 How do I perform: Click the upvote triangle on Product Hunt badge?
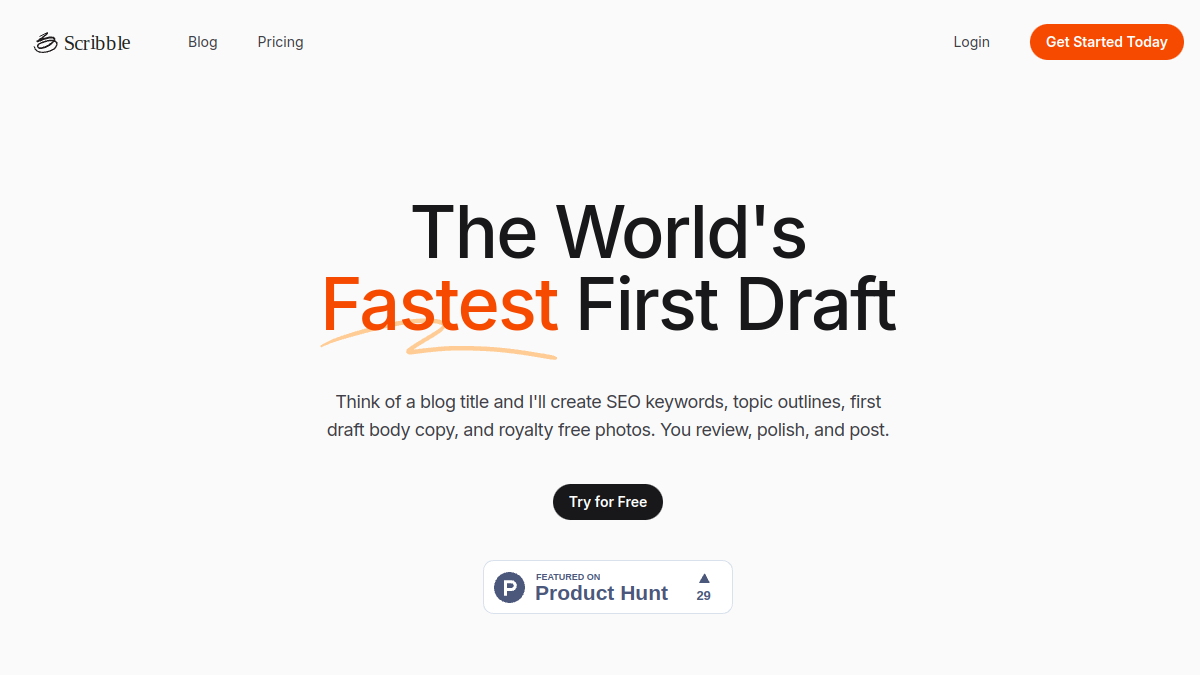click(704, 578)
